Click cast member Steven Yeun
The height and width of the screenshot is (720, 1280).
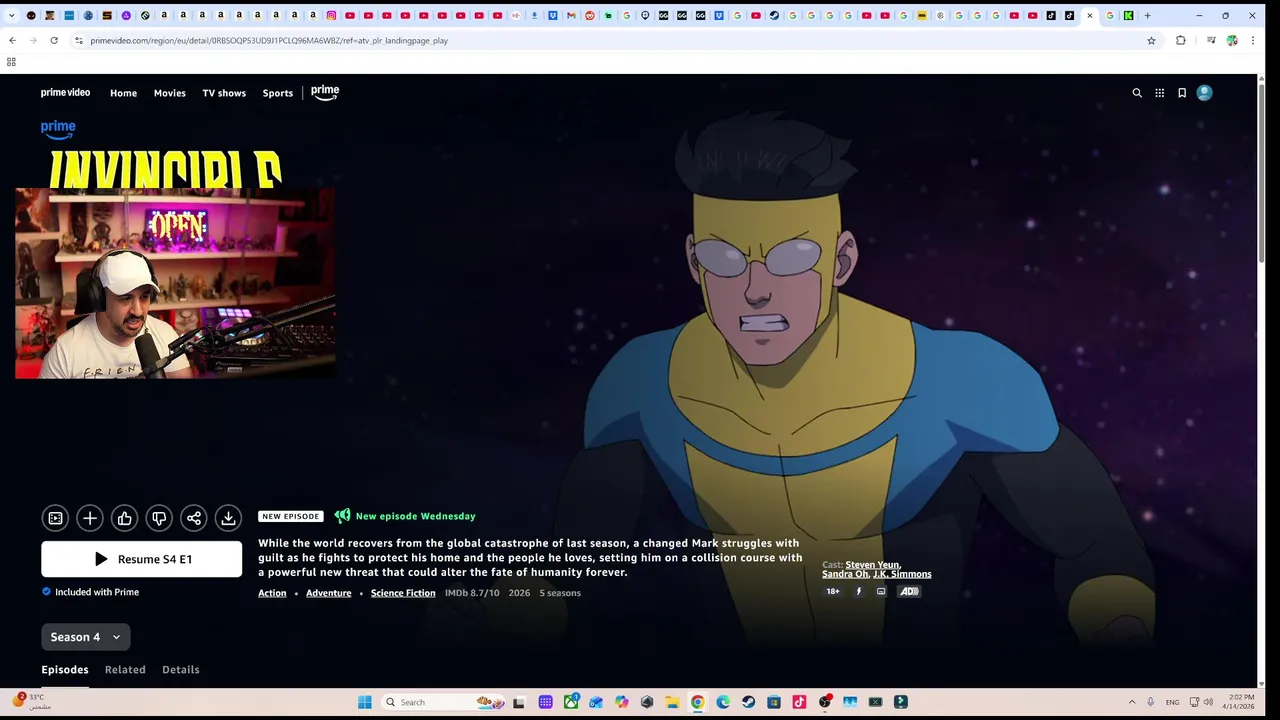coord(873,565)
